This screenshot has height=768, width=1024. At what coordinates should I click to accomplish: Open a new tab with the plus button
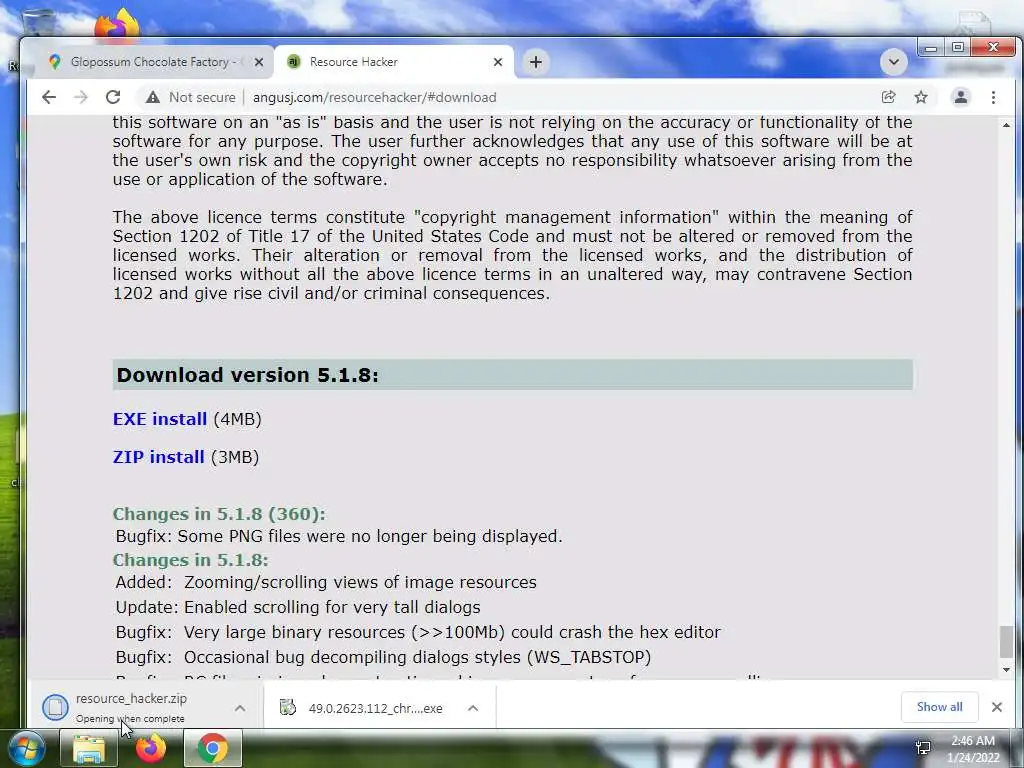click(x=536, y=62)
